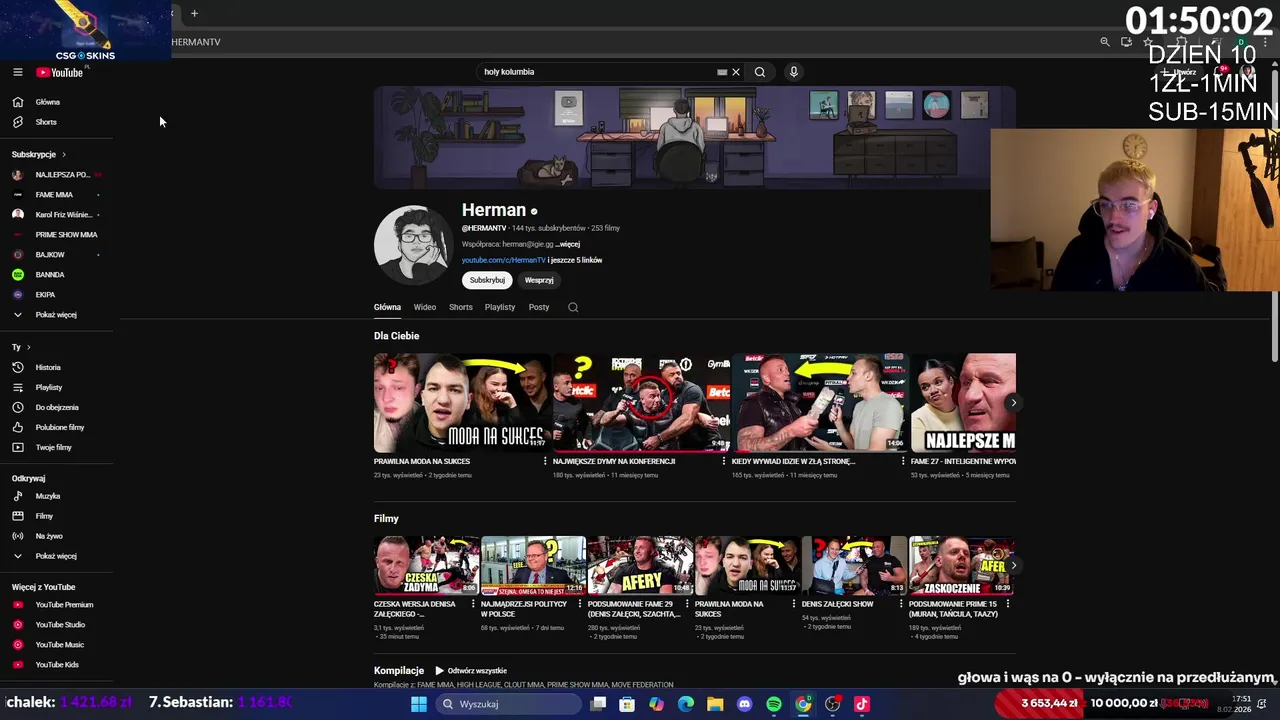Switch to the Posty channel tab
The image size is (1280, 720).
point(539,308)
